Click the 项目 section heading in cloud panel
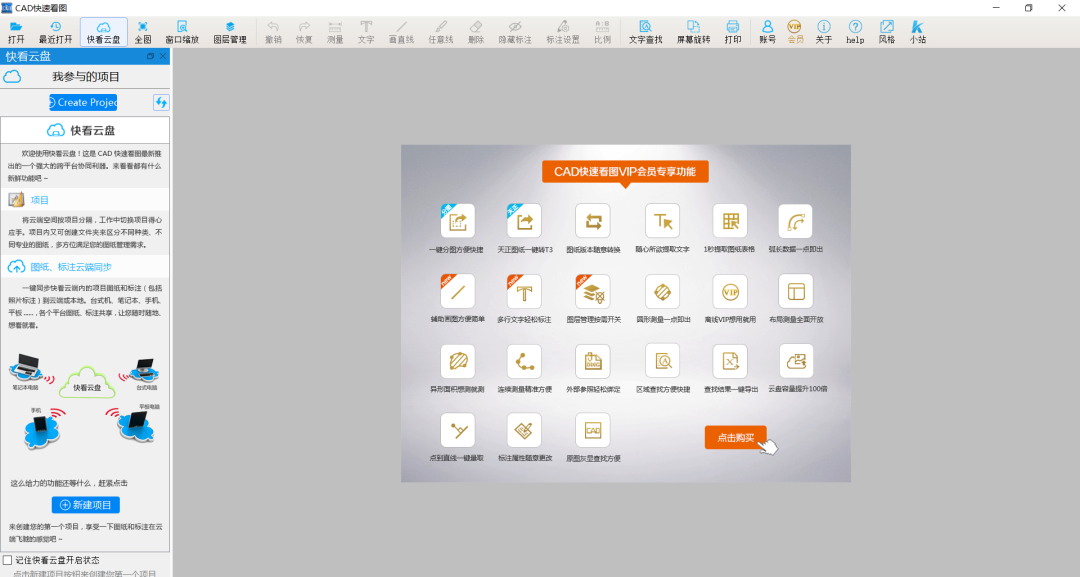The height and width of the screenshot is (577, 1080). [x=40, y=200]
